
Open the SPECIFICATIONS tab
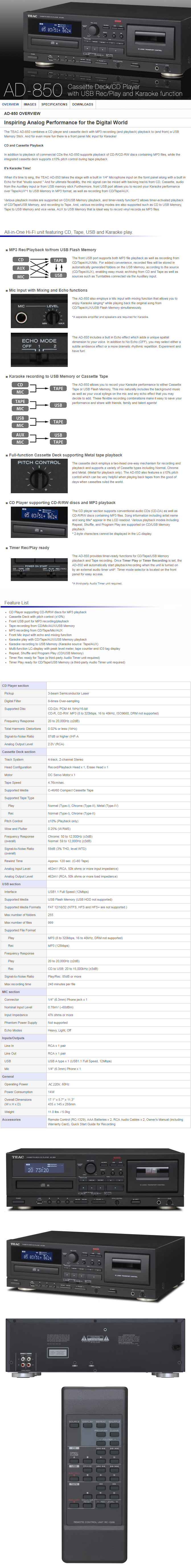[x=54, y=104]
